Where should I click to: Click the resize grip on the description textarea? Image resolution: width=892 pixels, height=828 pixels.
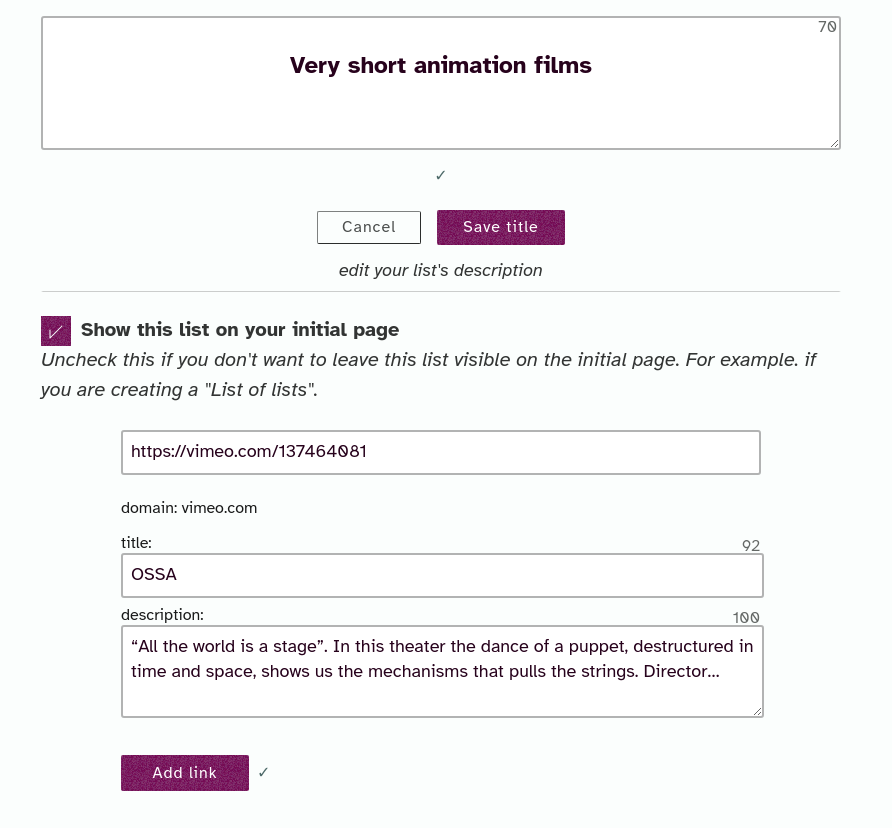(757, 710)
